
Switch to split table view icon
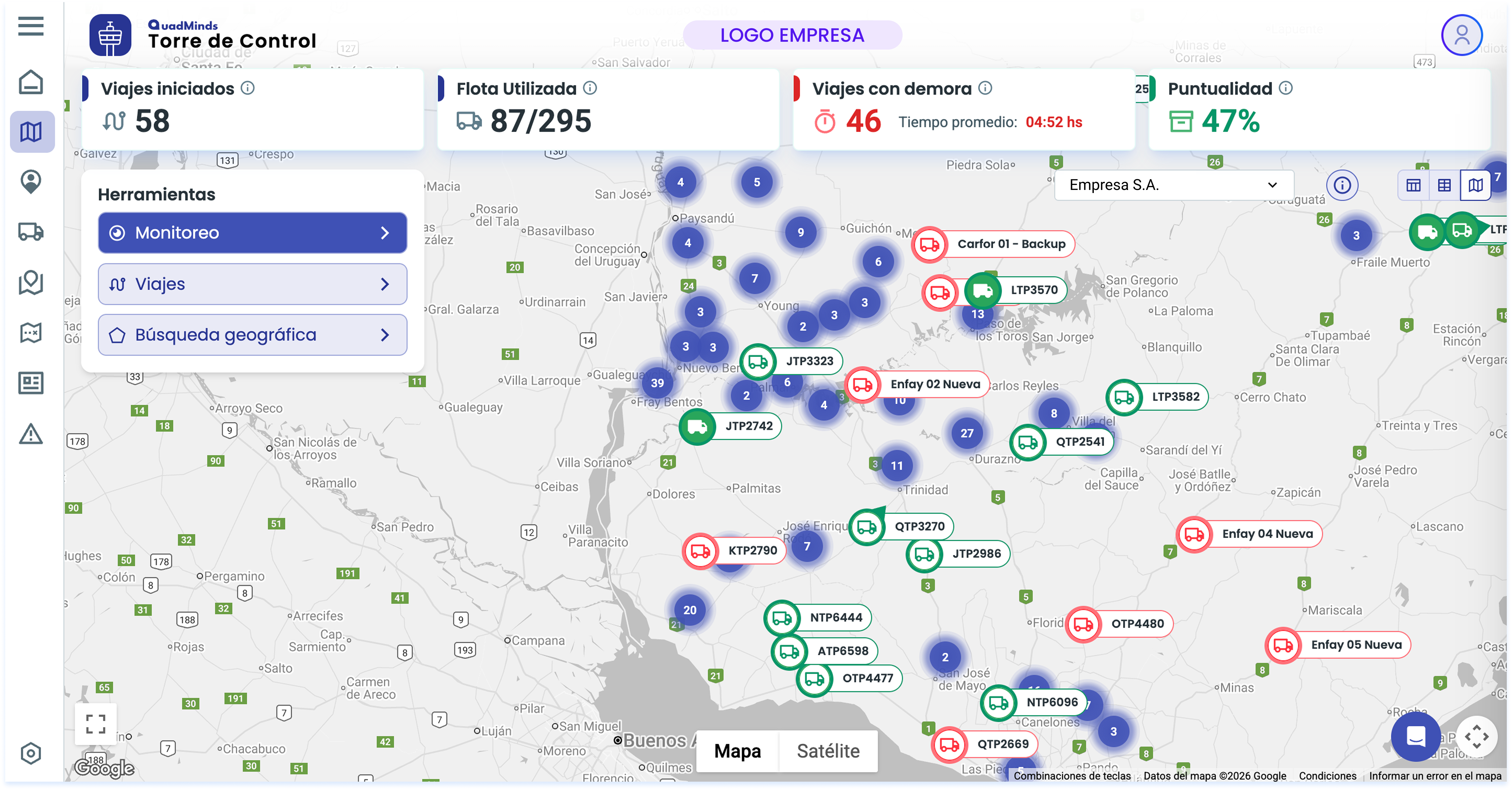(1413, 185)
